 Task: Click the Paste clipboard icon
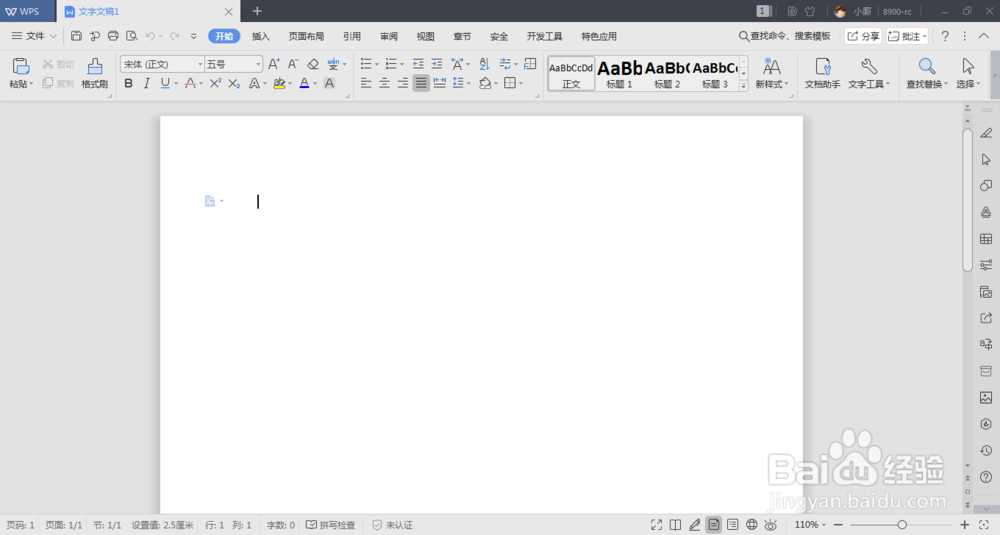(x=20, y=66)
